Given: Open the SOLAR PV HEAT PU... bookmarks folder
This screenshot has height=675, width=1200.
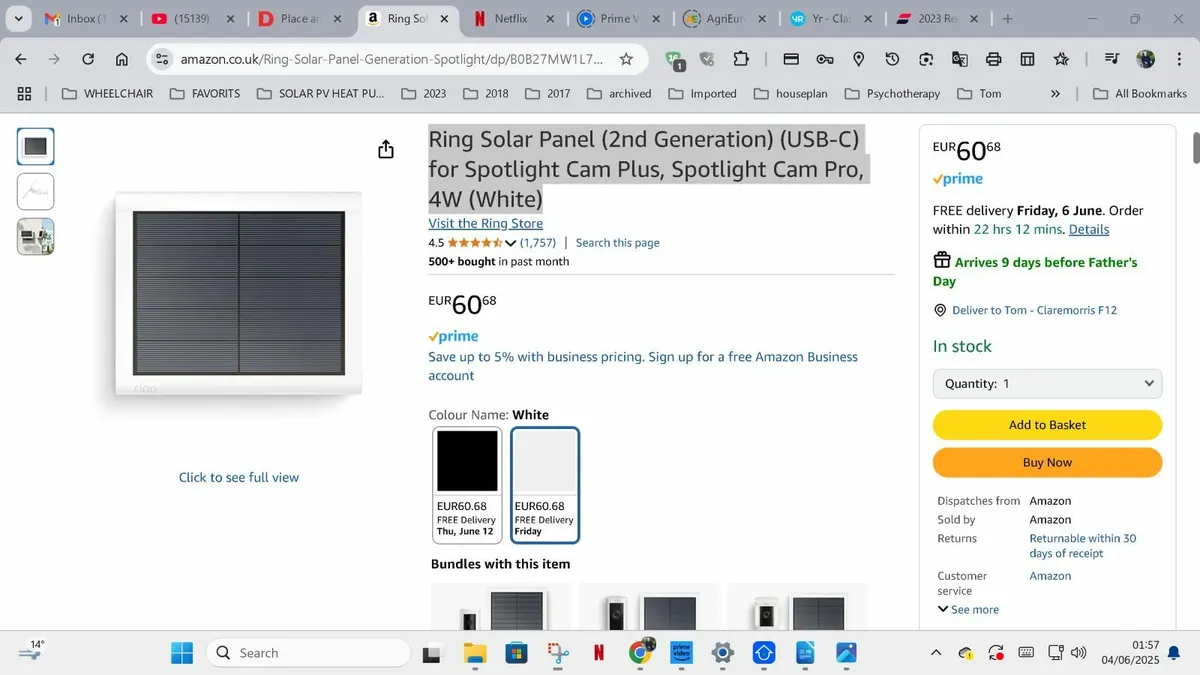Looking at the screenshot, I should coord(320,93).
